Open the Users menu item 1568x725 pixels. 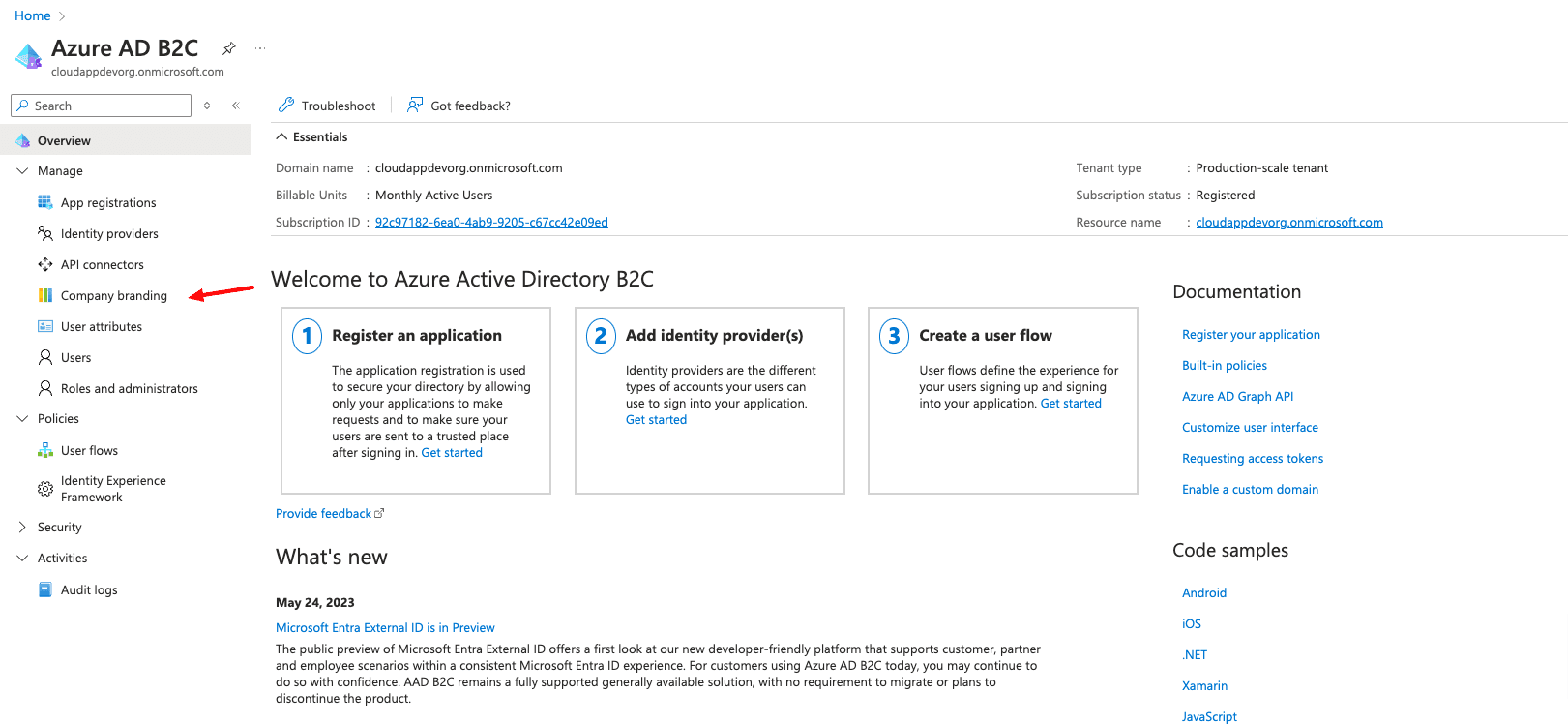76,357
